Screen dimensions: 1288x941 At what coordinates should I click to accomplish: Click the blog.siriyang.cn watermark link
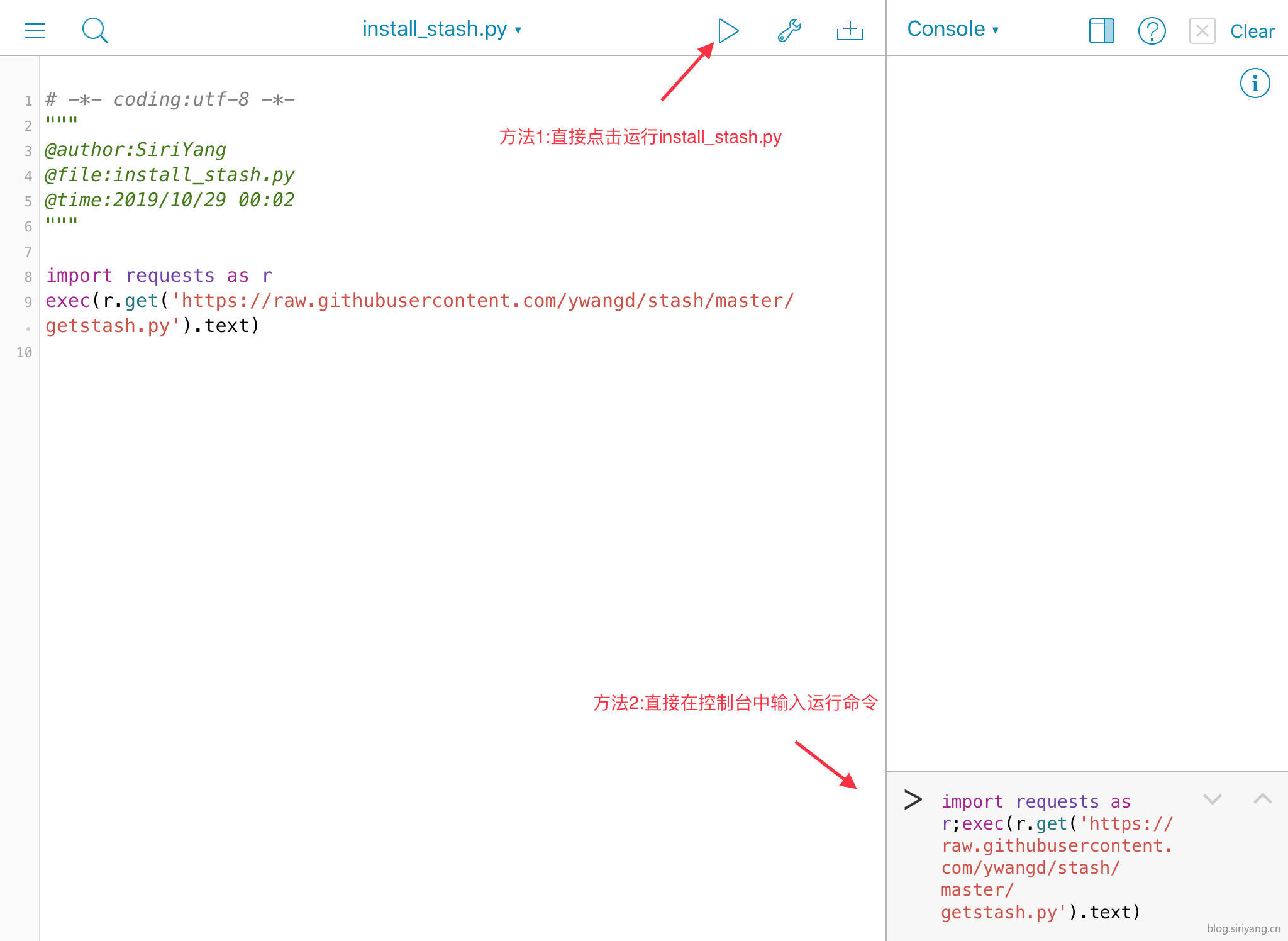(1243, 928)
